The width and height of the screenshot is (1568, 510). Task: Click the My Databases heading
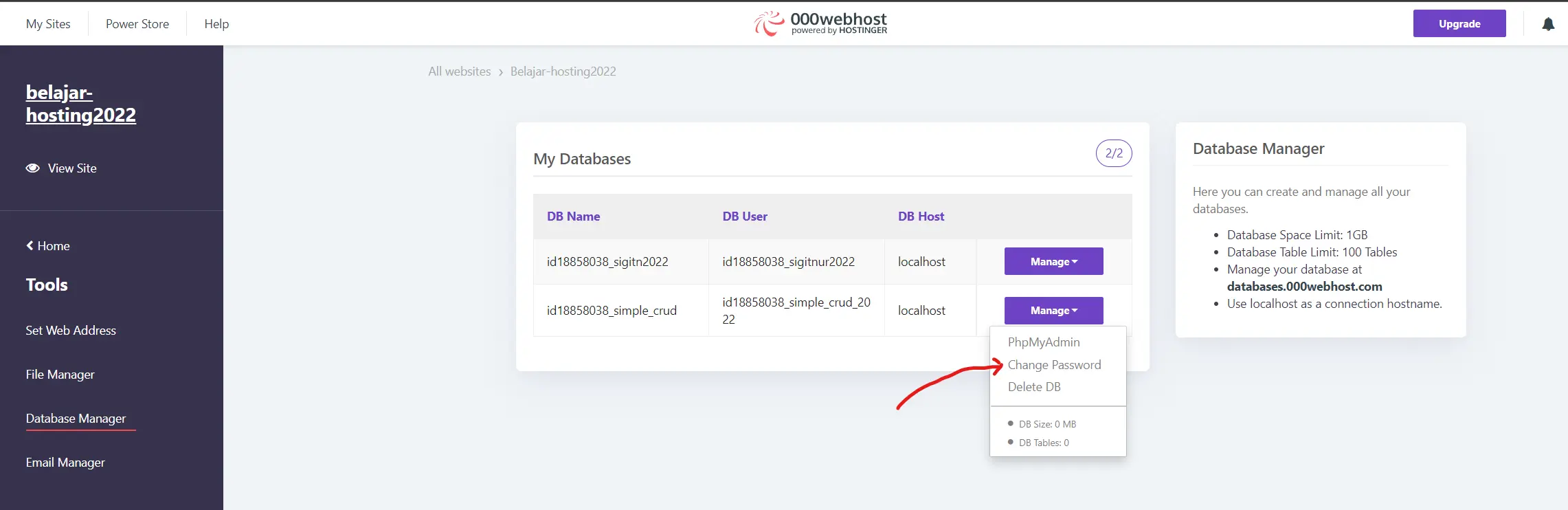click(x=582, y=159)
